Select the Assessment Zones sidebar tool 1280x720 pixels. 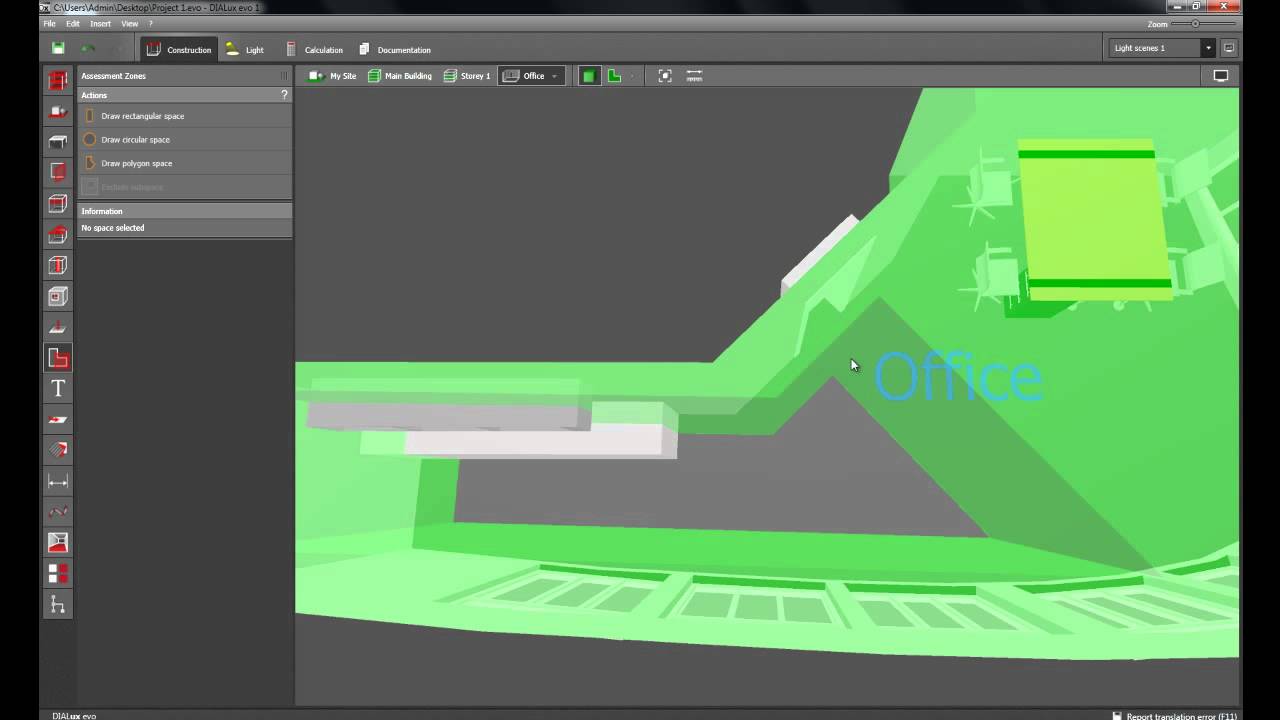tap(58, 357)
